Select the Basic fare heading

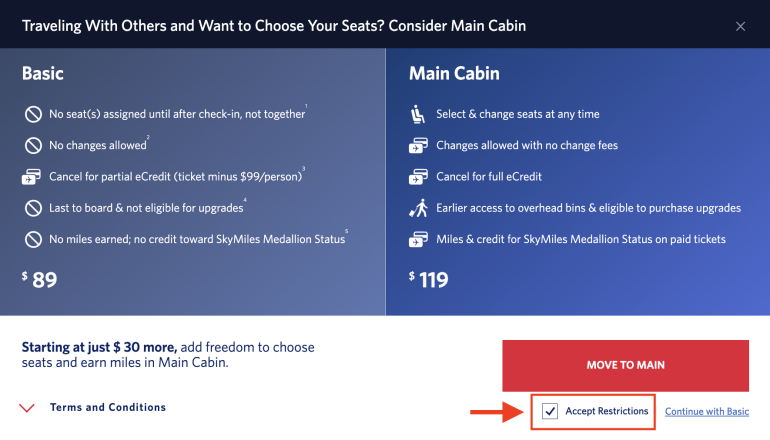point(43,74)
